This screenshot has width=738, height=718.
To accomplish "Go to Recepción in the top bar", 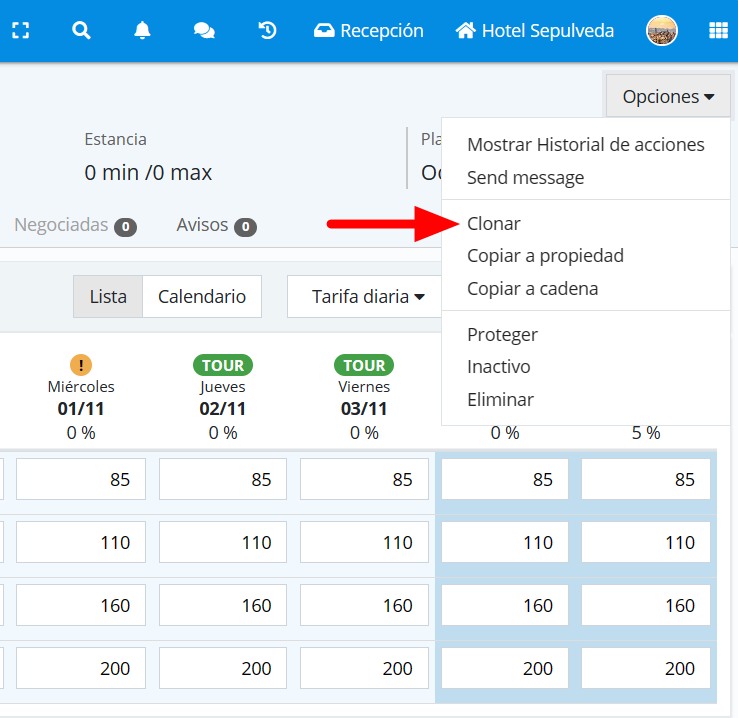I will point(369,31).
